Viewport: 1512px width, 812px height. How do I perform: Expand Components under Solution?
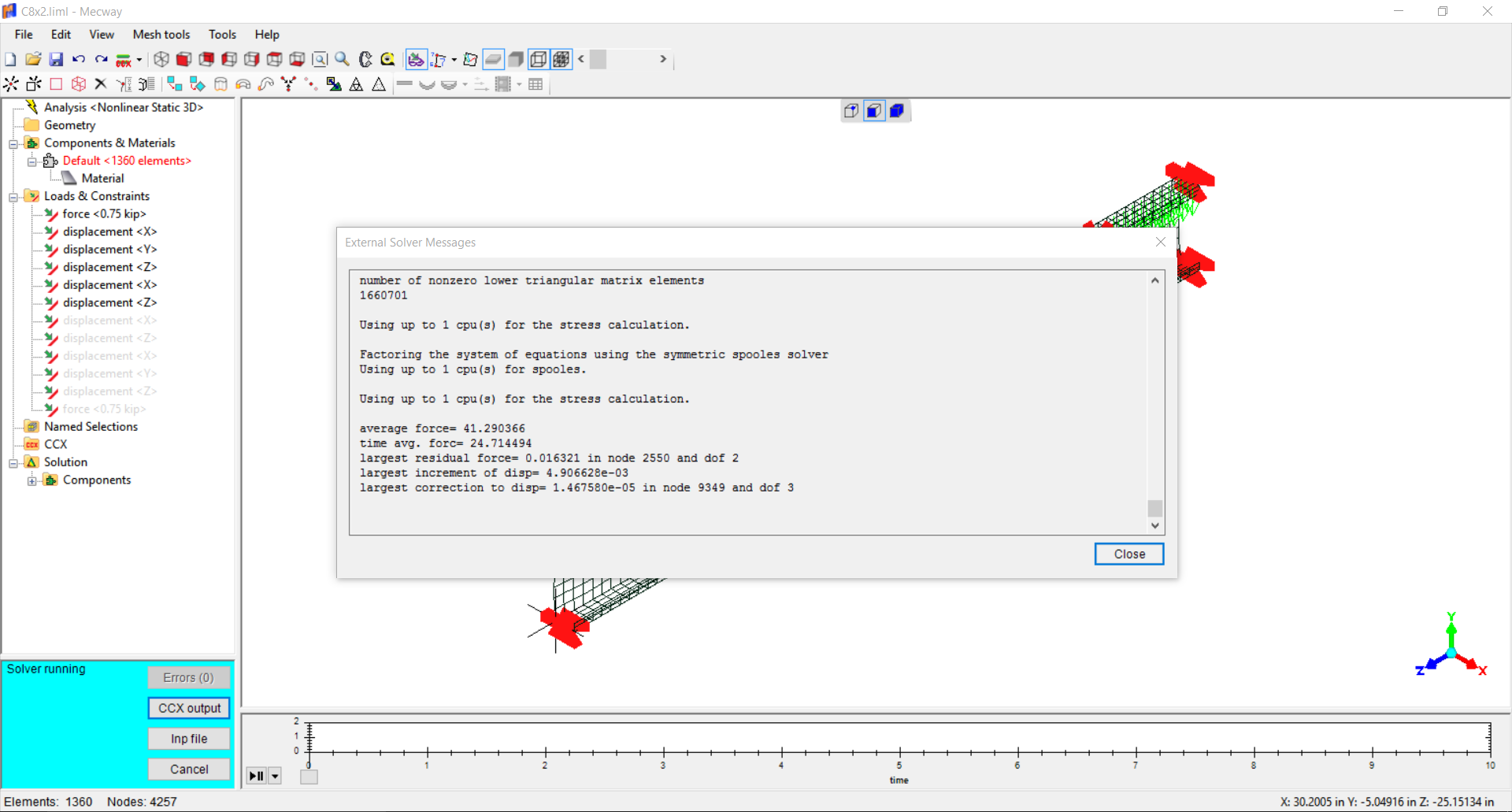[x=32, y=481]
